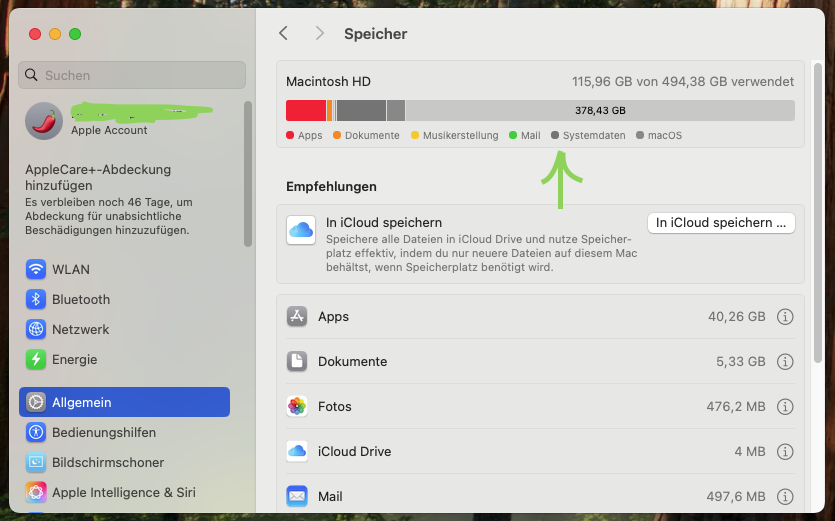The width and height of the screenshot is (835, 521).
Task: Show info for Fotos storage
Action: 784,406
